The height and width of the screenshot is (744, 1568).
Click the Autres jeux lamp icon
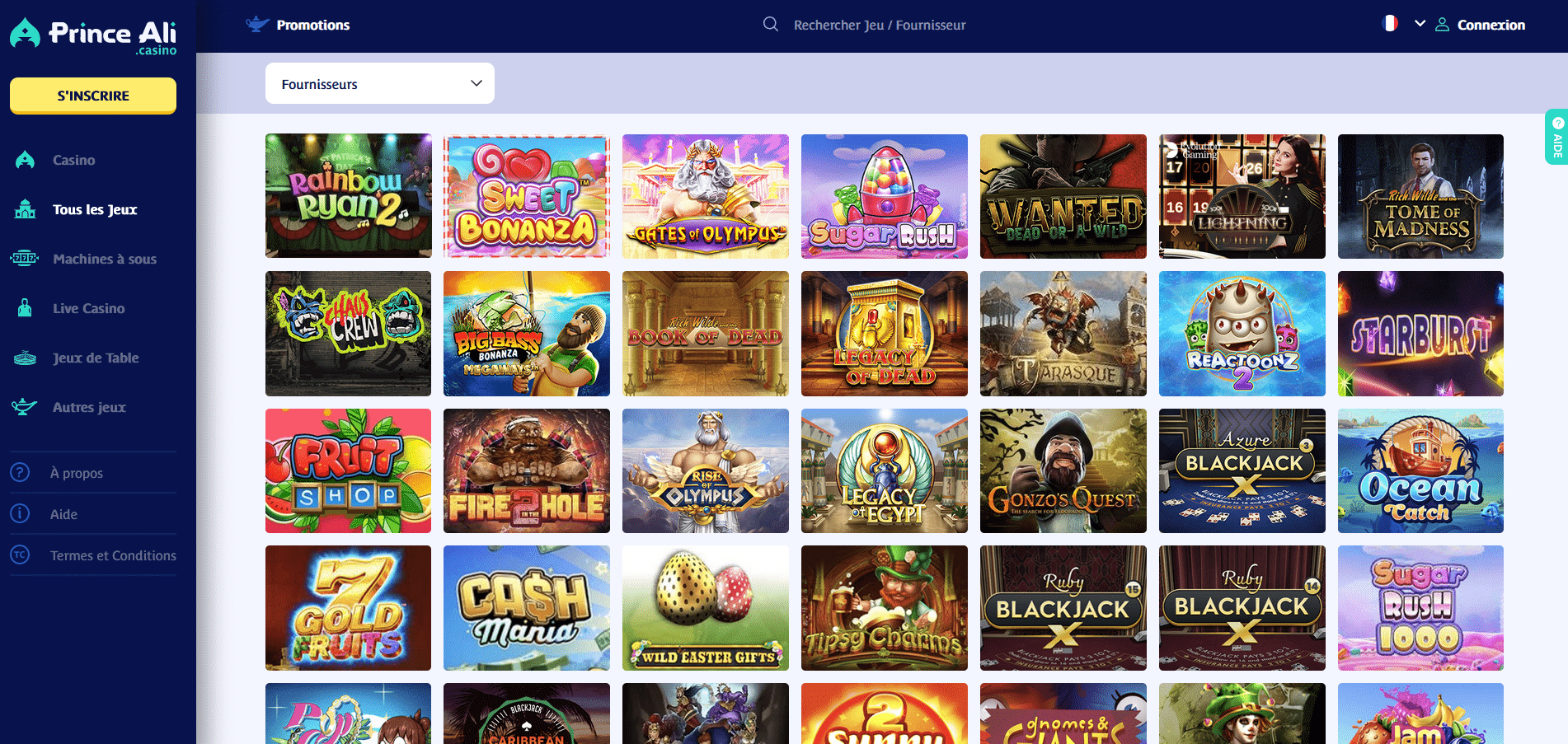pos(25,407)
